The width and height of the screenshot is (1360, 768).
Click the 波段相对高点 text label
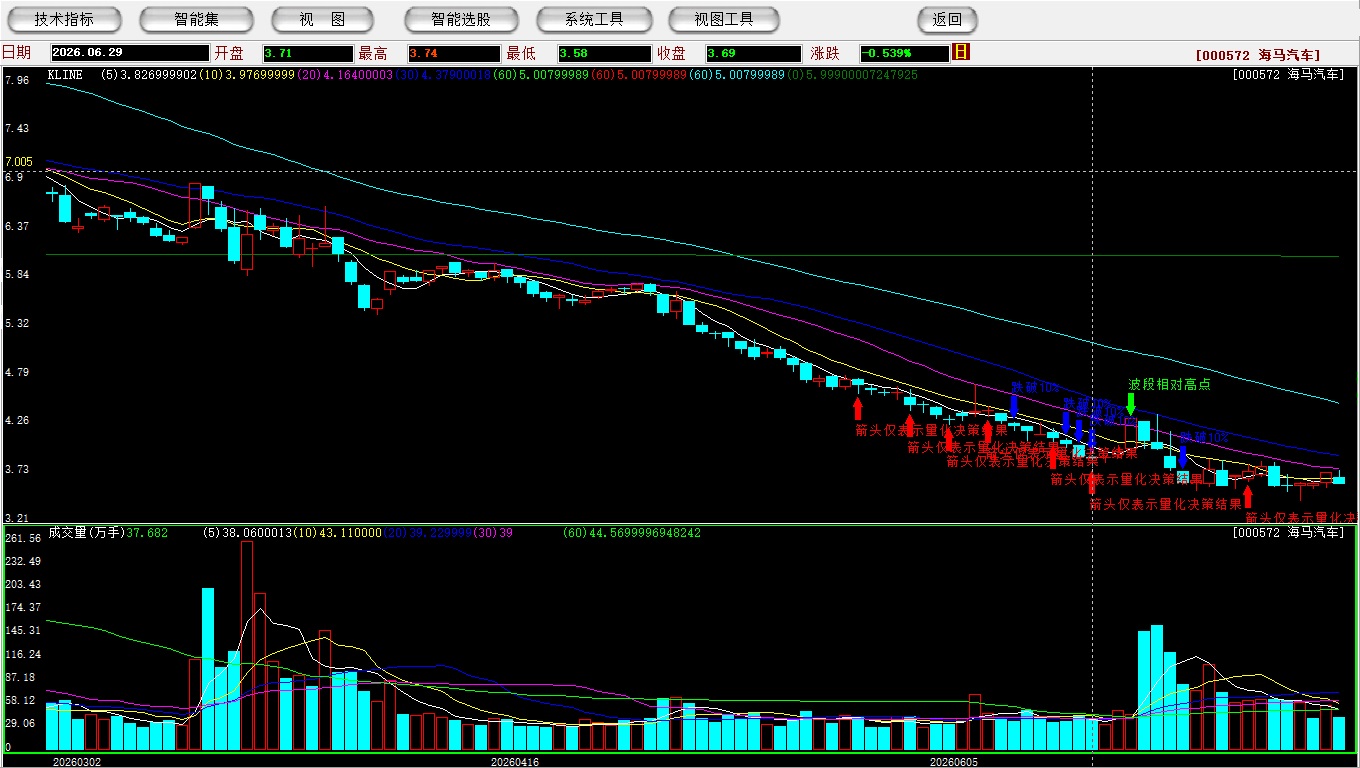click(x=1169, y=384)
